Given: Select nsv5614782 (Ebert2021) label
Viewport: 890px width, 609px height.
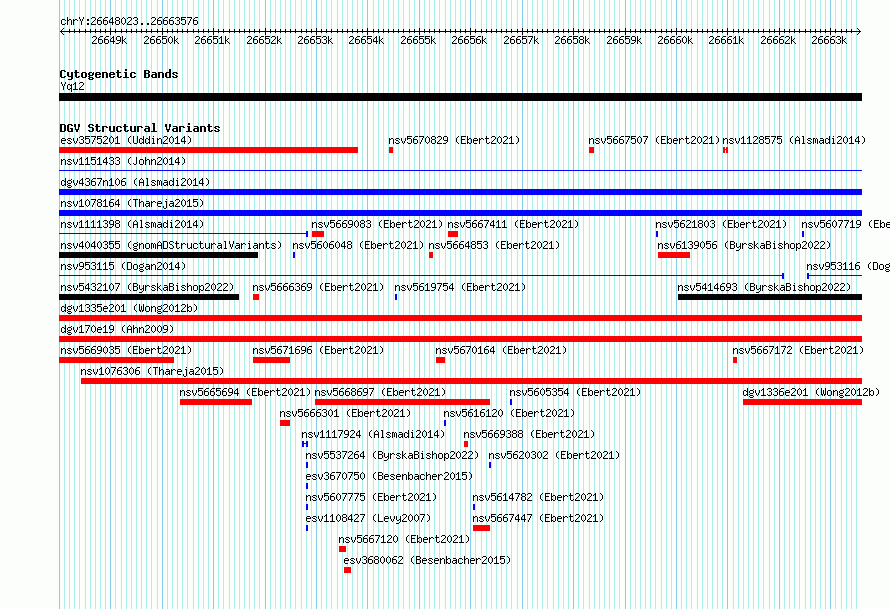Looking at the screenshot, I should tap(538, 497).
